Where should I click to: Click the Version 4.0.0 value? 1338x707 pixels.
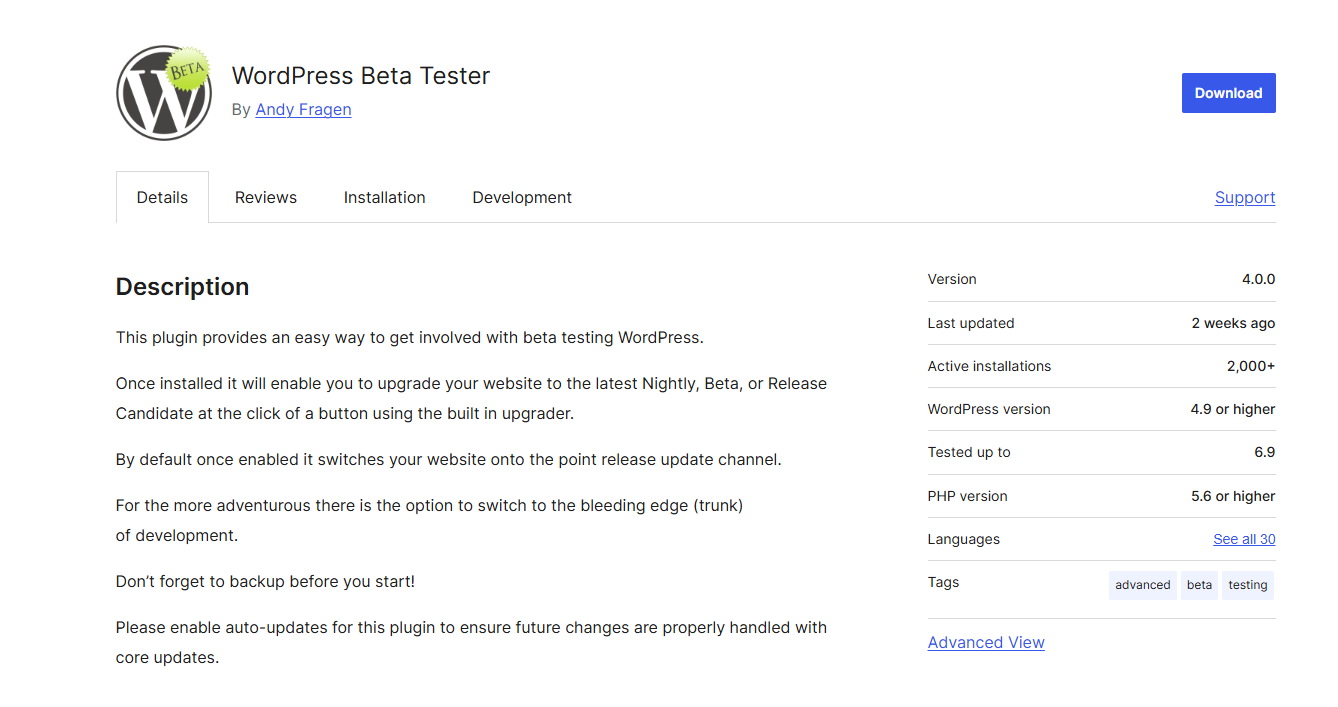(x=1258, y=280)
